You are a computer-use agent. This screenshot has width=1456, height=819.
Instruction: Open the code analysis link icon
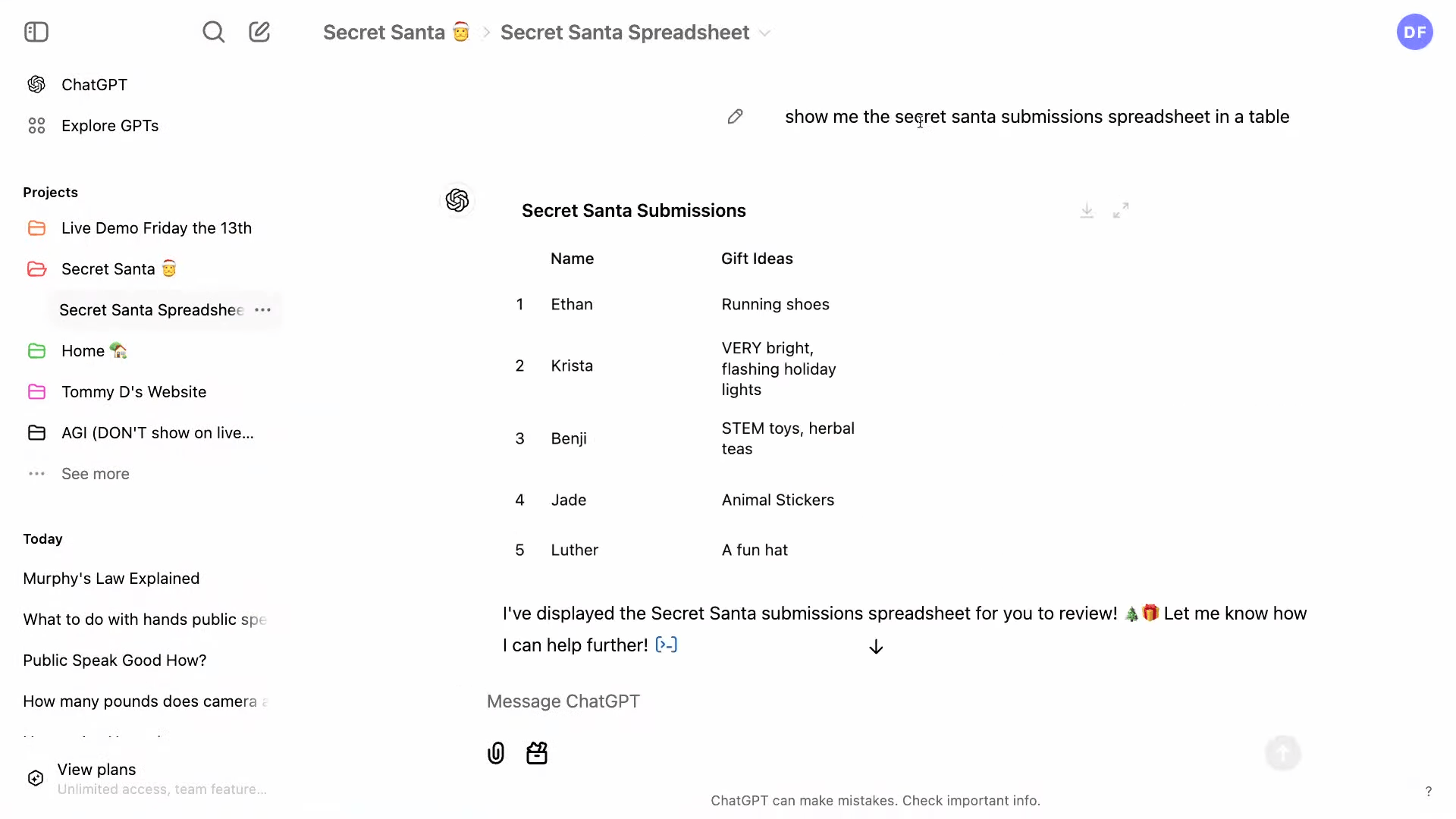[x=666, y=645]
